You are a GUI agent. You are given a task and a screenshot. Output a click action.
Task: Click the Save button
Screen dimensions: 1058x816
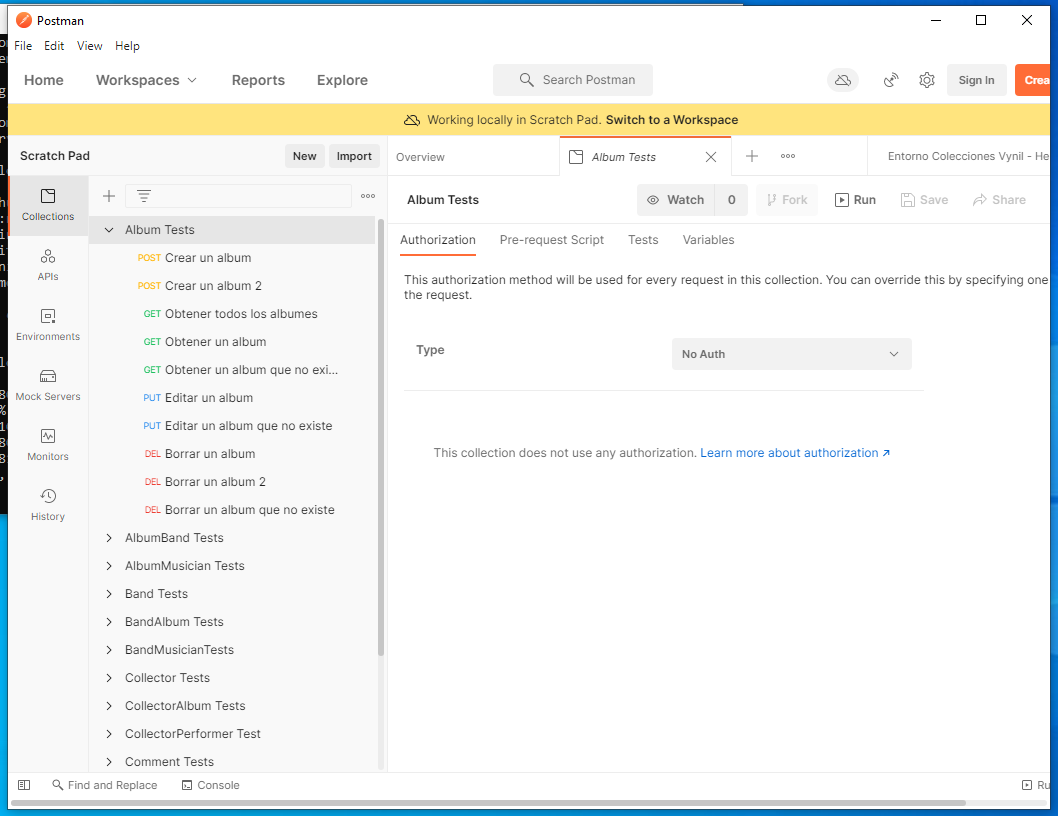[924, 200]
